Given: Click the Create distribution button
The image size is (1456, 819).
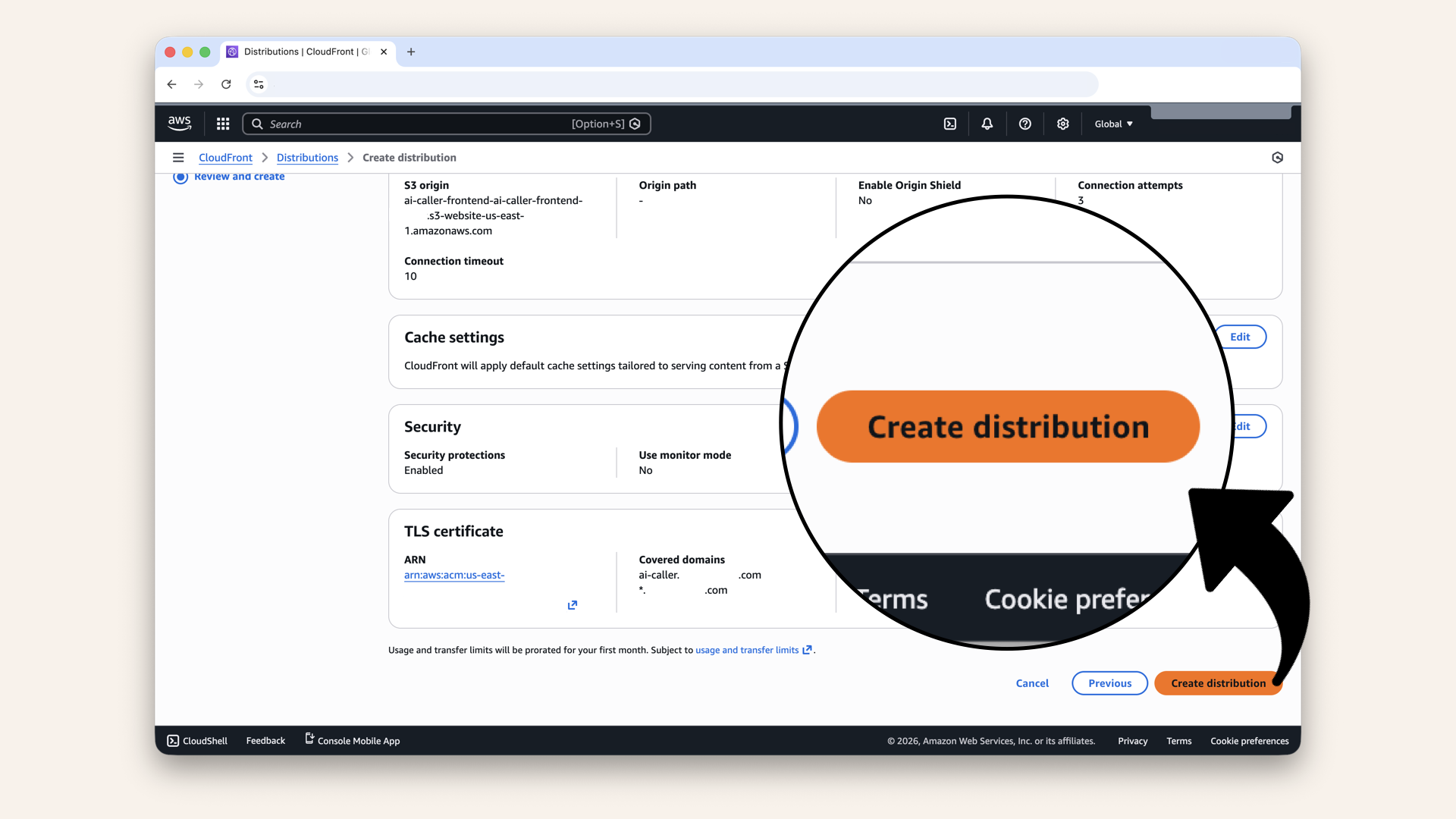Looking at the screenshot, I should tap(1218, 683).
